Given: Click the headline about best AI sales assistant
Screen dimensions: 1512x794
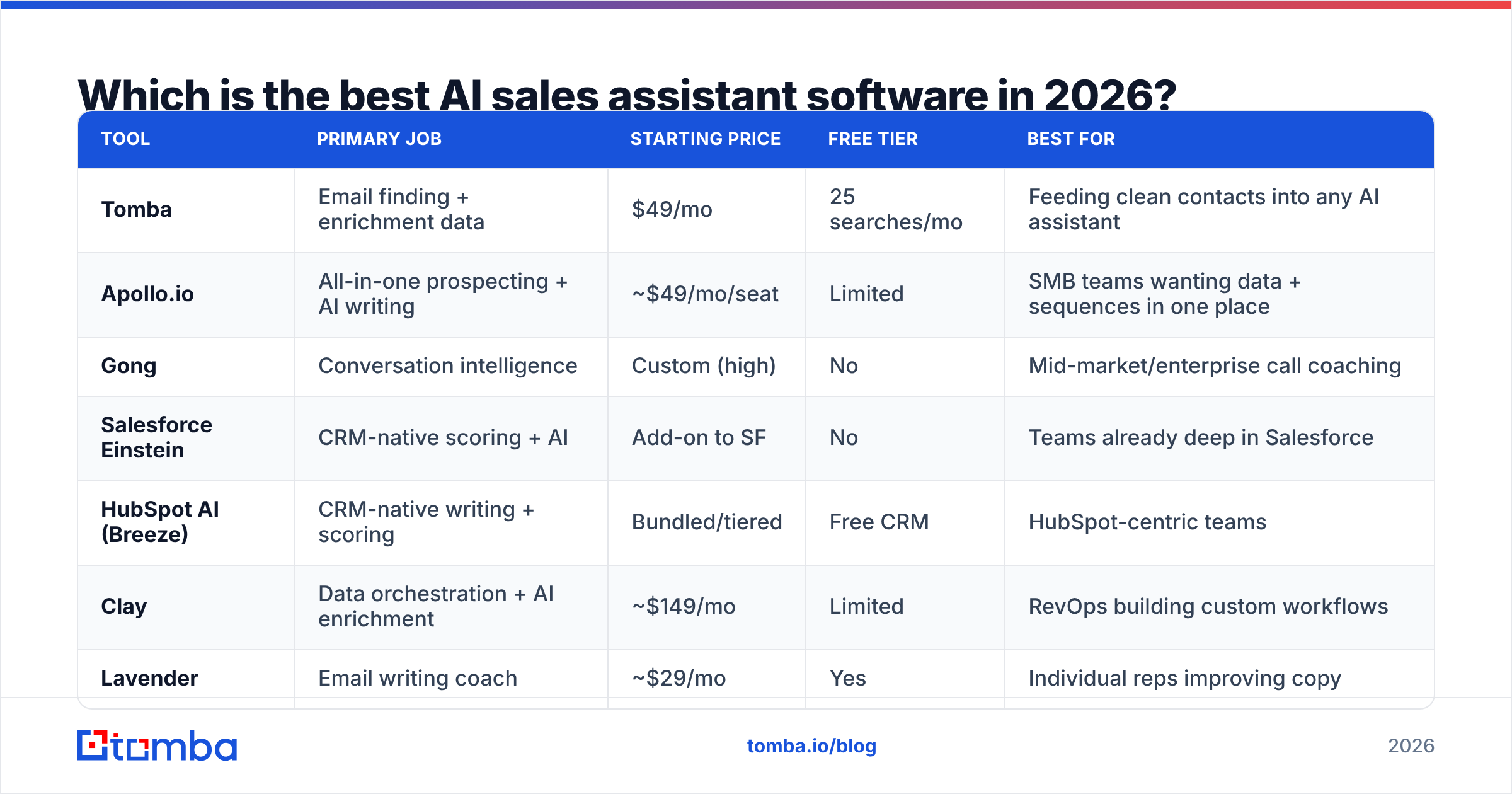Looking at the screenshot, I should coord(627,95).
